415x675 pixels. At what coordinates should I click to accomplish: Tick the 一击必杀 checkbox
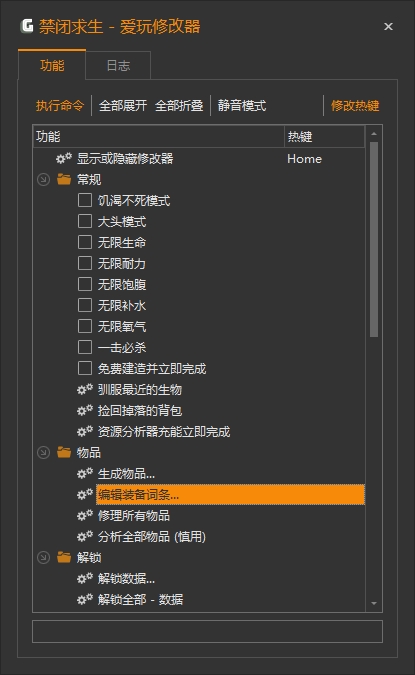coord(85,347)
